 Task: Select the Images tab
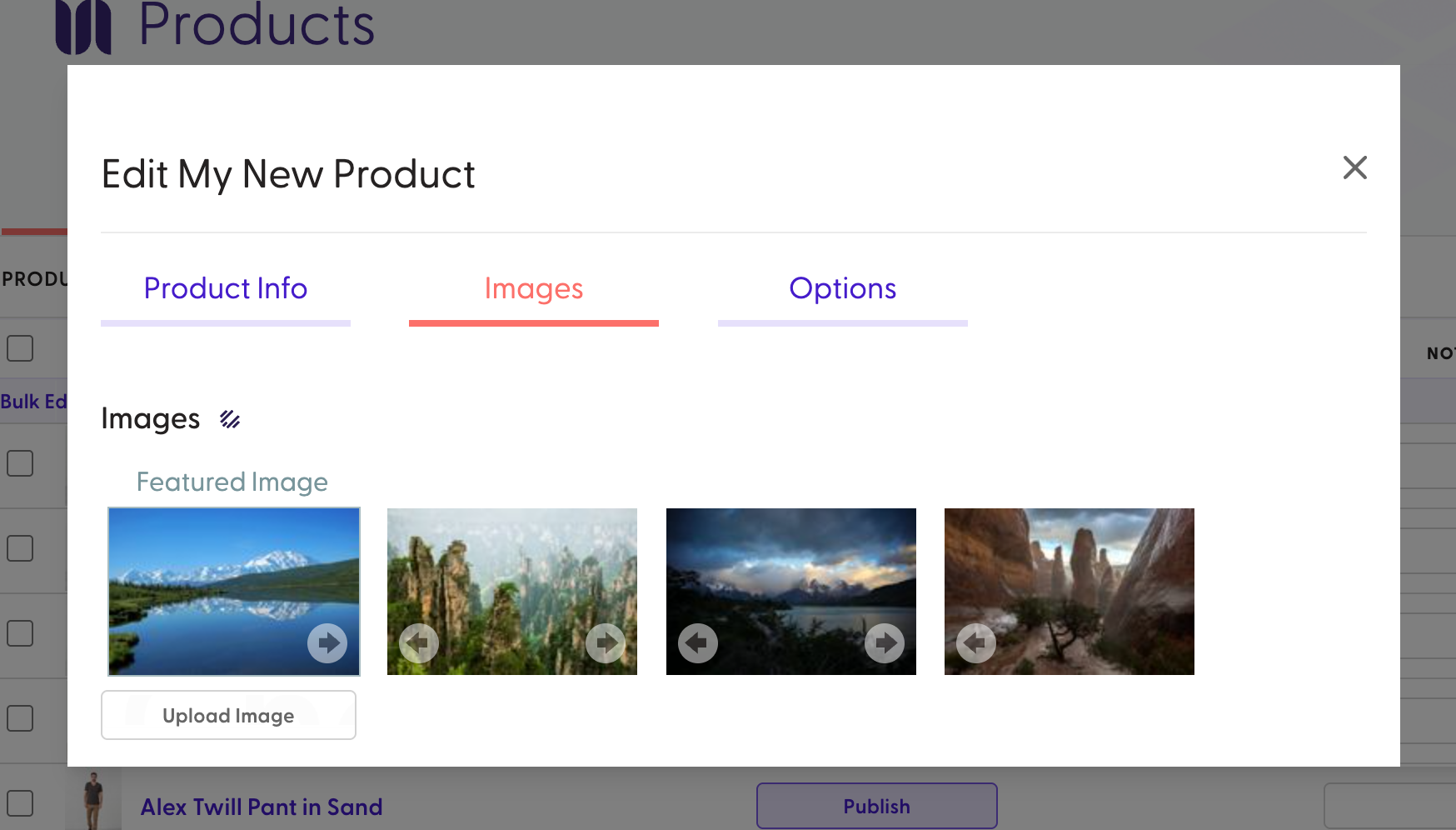click(x=534, y=288)
